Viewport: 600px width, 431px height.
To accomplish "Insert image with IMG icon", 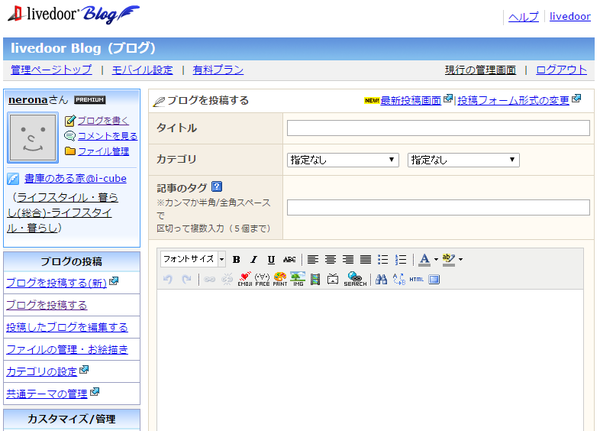I will [298, 279].
